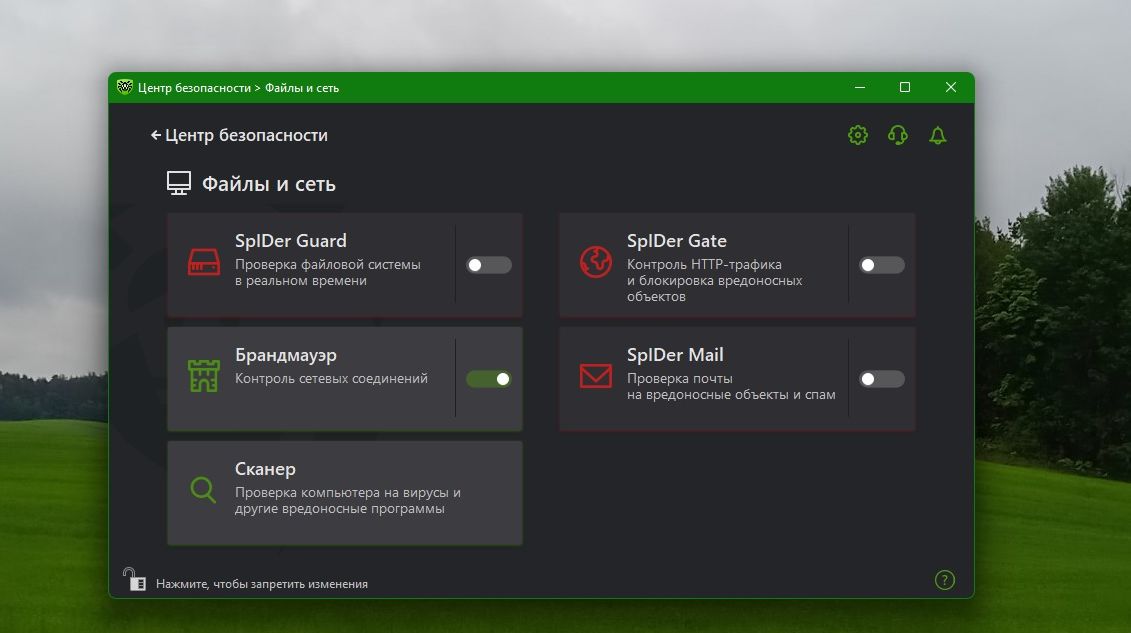Open notifications bell icon
Screen dimensions: 1131x633
pos(938,135)
